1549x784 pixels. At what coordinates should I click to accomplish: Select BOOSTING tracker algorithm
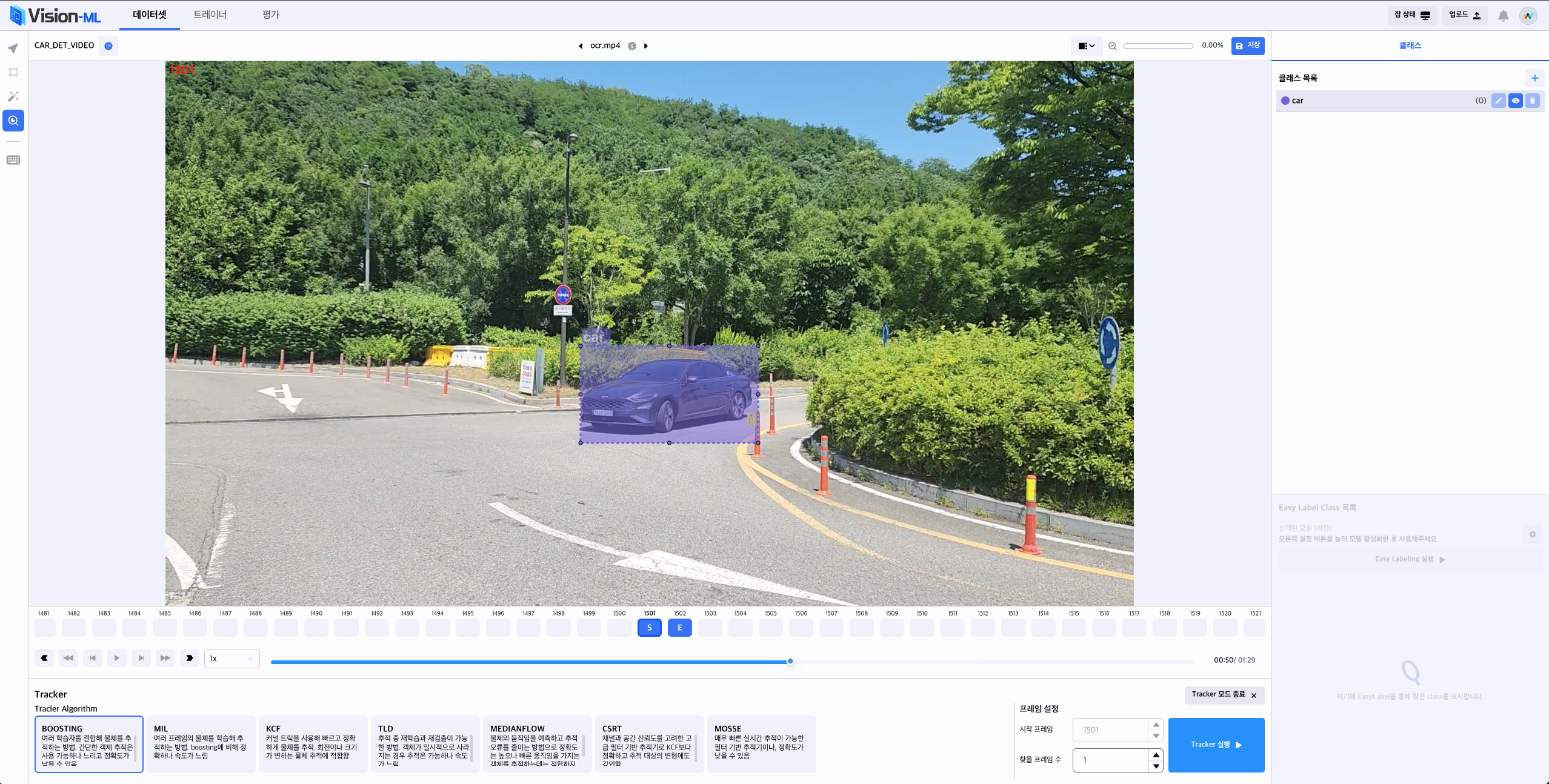89,745
